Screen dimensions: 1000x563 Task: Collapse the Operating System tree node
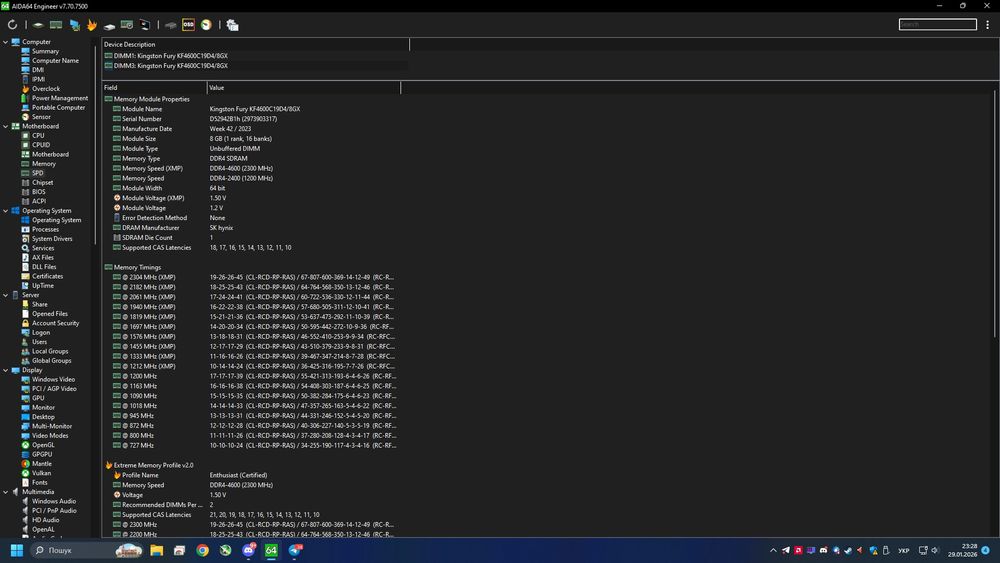5,211
